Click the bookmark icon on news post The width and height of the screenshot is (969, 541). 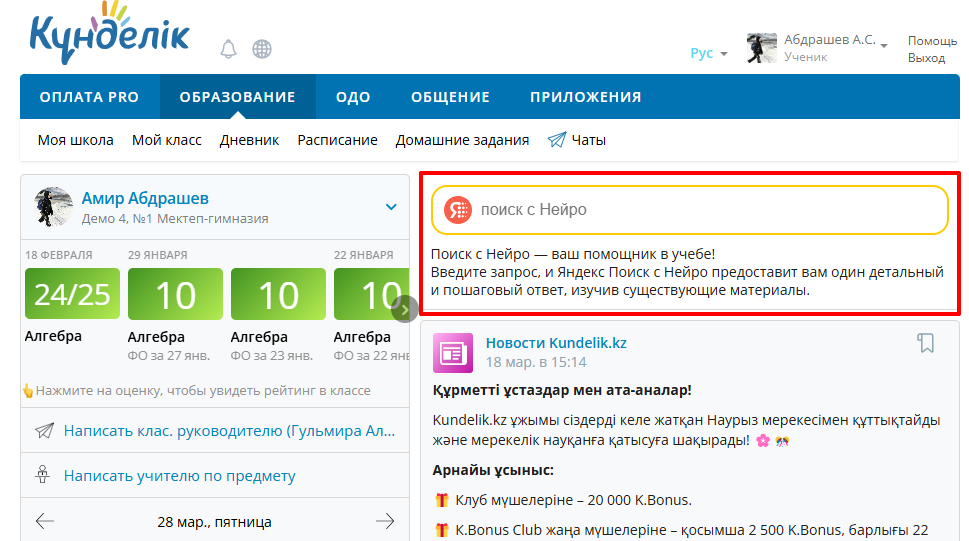coord(926,343)
